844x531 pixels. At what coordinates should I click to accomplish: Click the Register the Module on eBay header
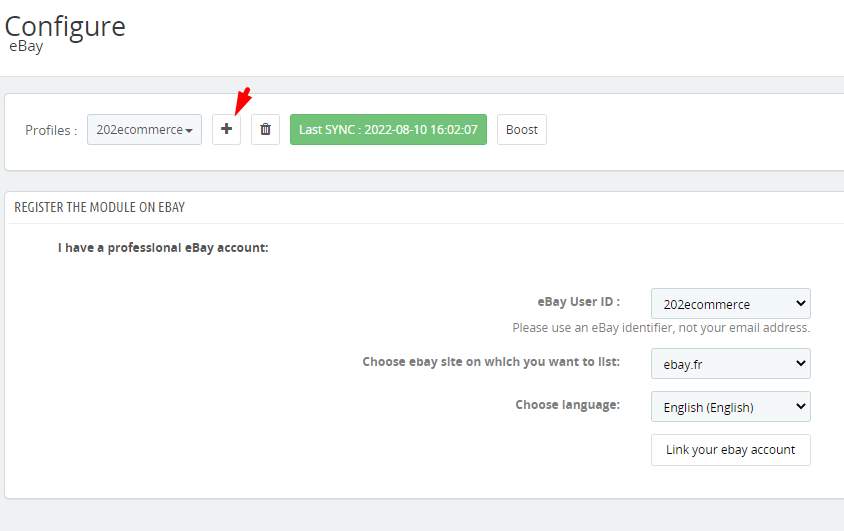click(x=99, y=207)
